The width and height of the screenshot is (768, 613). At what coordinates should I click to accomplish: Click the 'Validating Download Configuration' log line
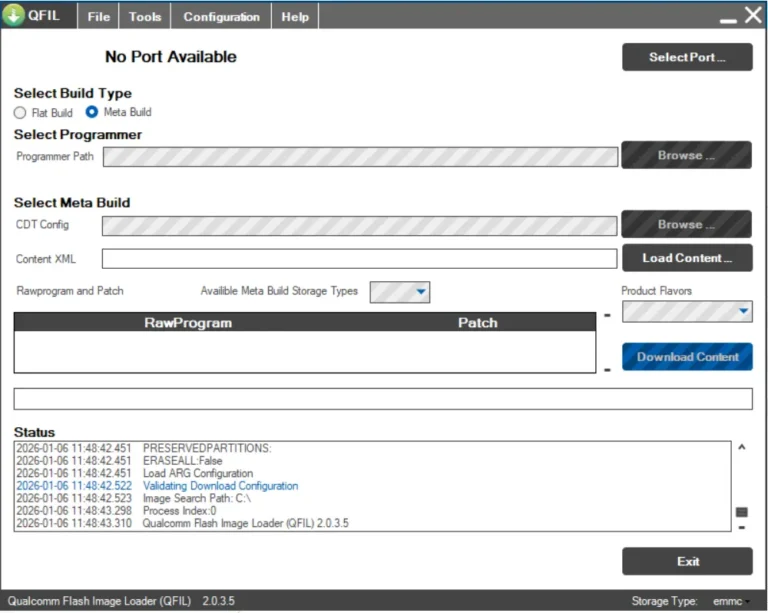220,486
